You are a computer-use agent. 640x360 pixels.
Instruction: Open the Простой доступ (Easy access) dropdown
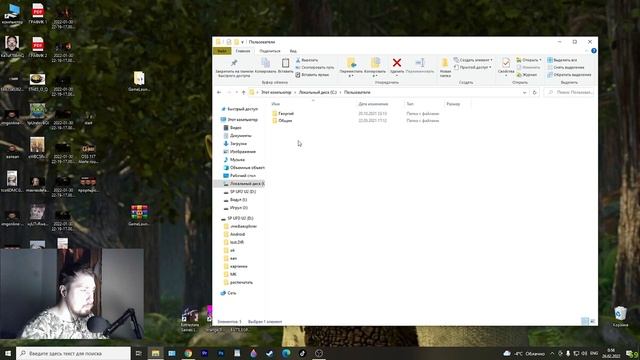472,67
